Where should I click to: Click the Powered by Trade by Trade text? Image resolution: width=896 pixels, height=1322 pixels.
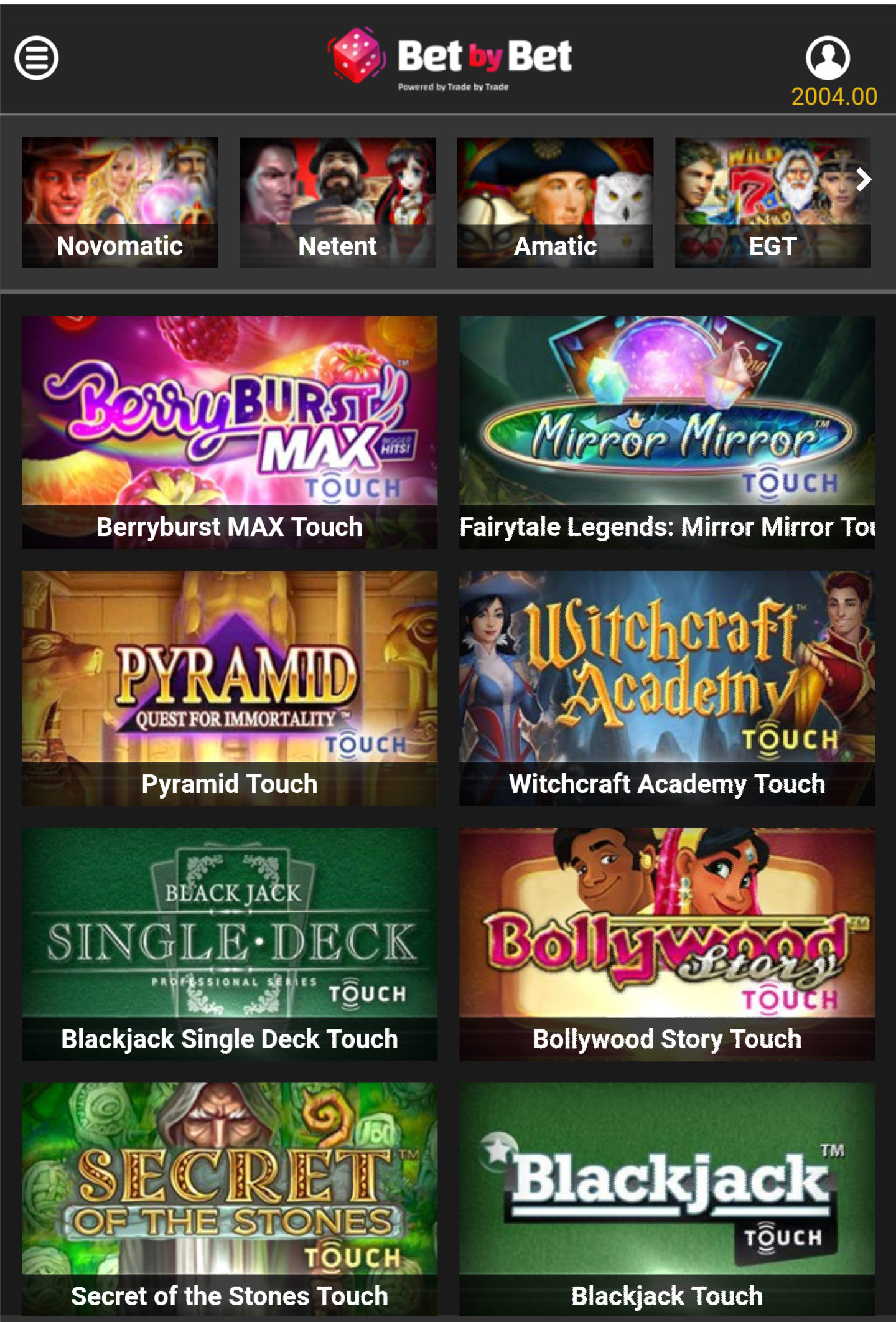point(454,87)
